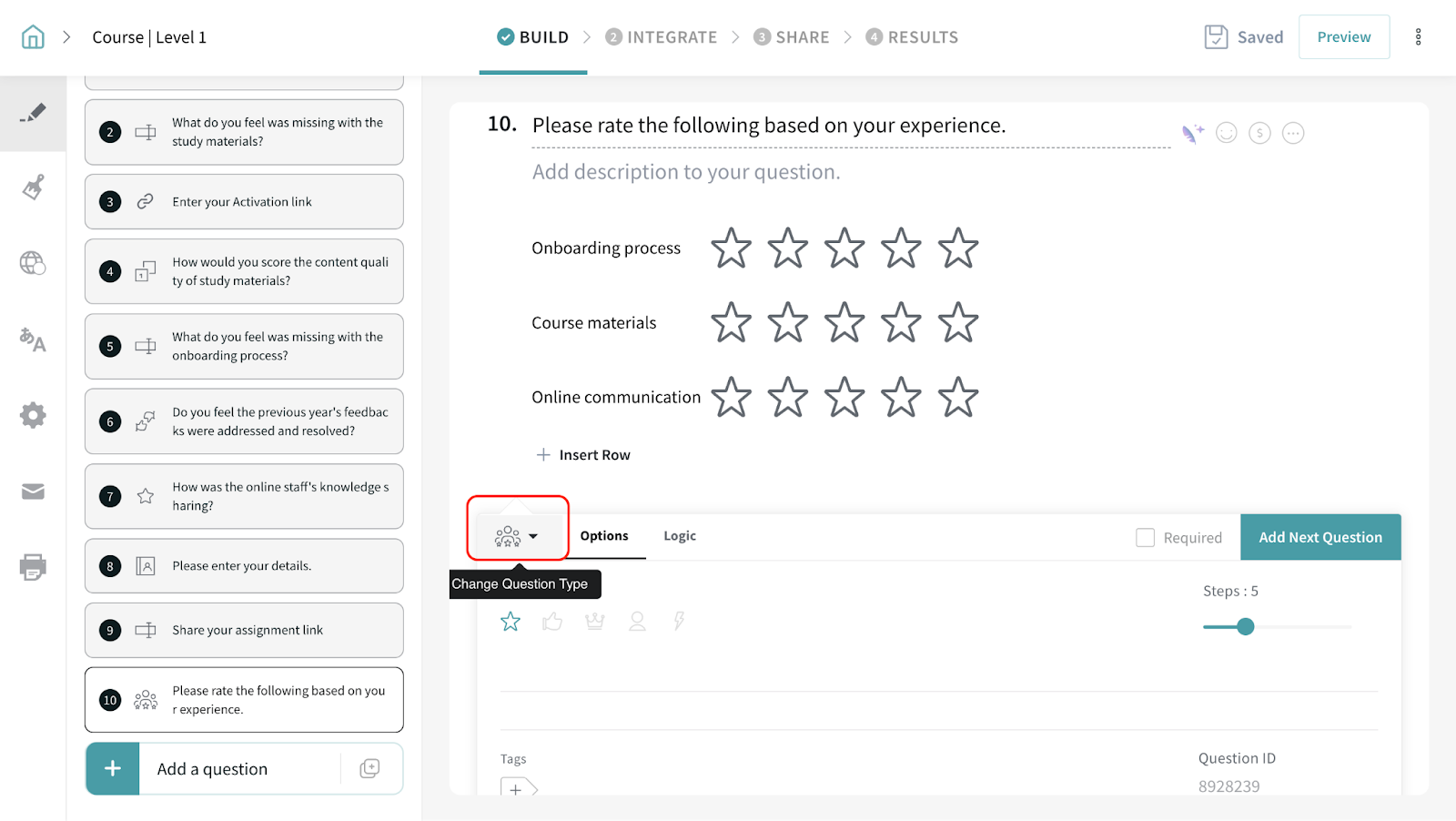This screenshot has width=1456, height=821.
Task: Enable the Required checkbox
Action: click(1145, 538)
